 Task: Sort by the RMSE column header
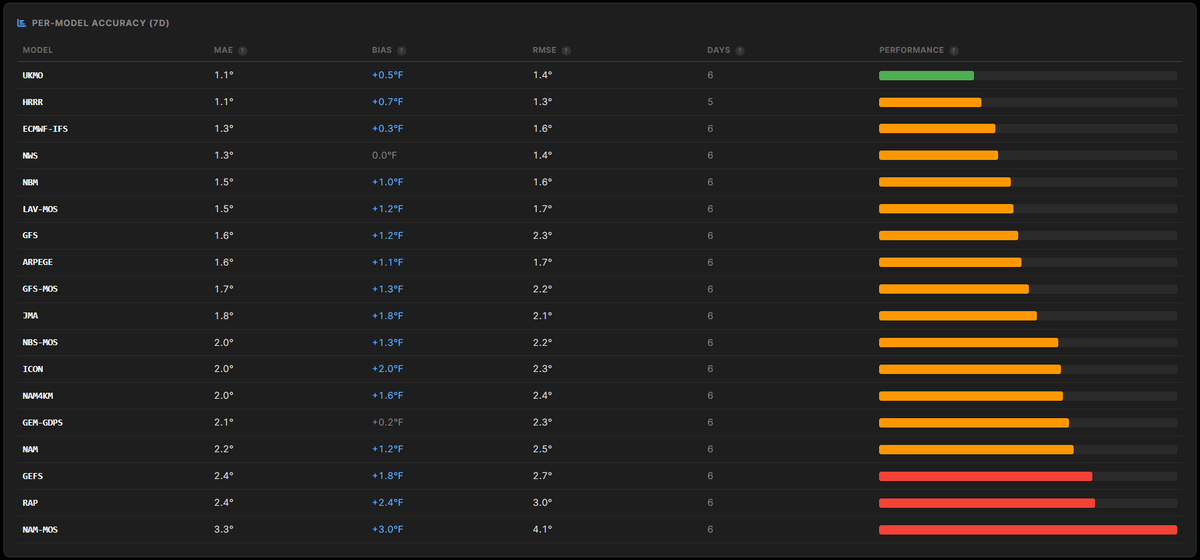pyautogui.click(x=545, y=50)
